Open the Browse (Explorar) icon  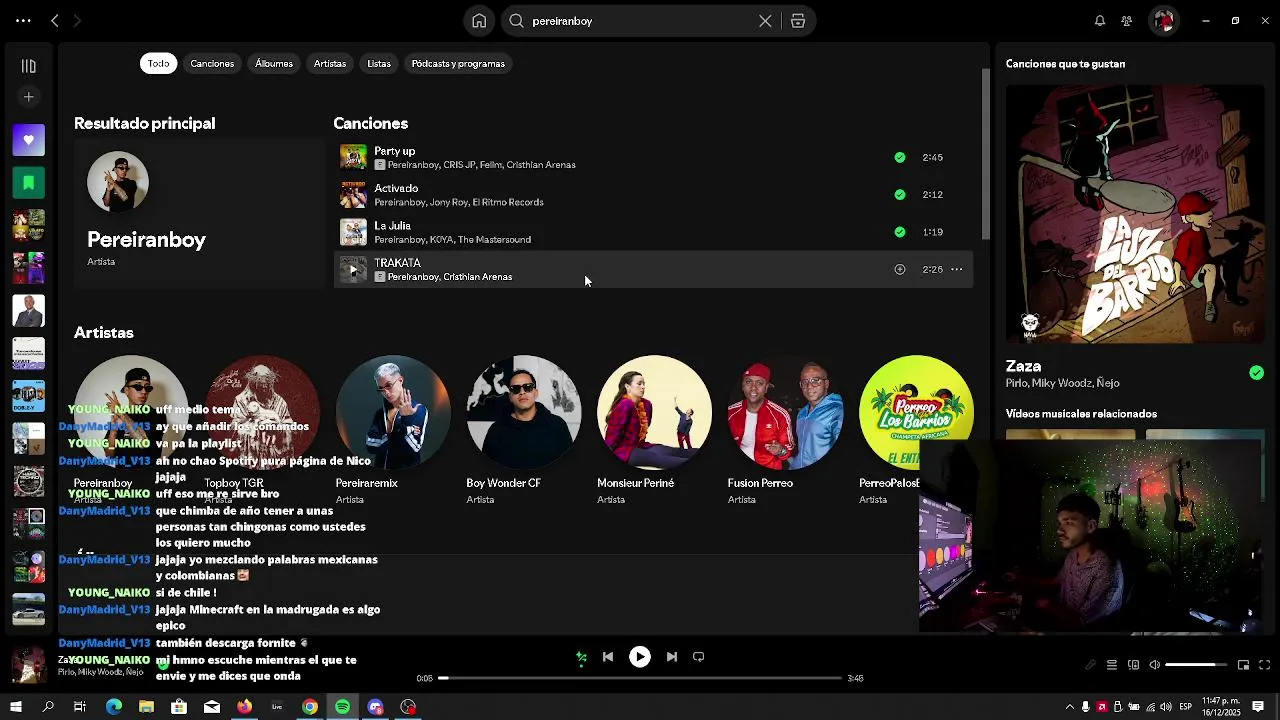click(798, 21)
